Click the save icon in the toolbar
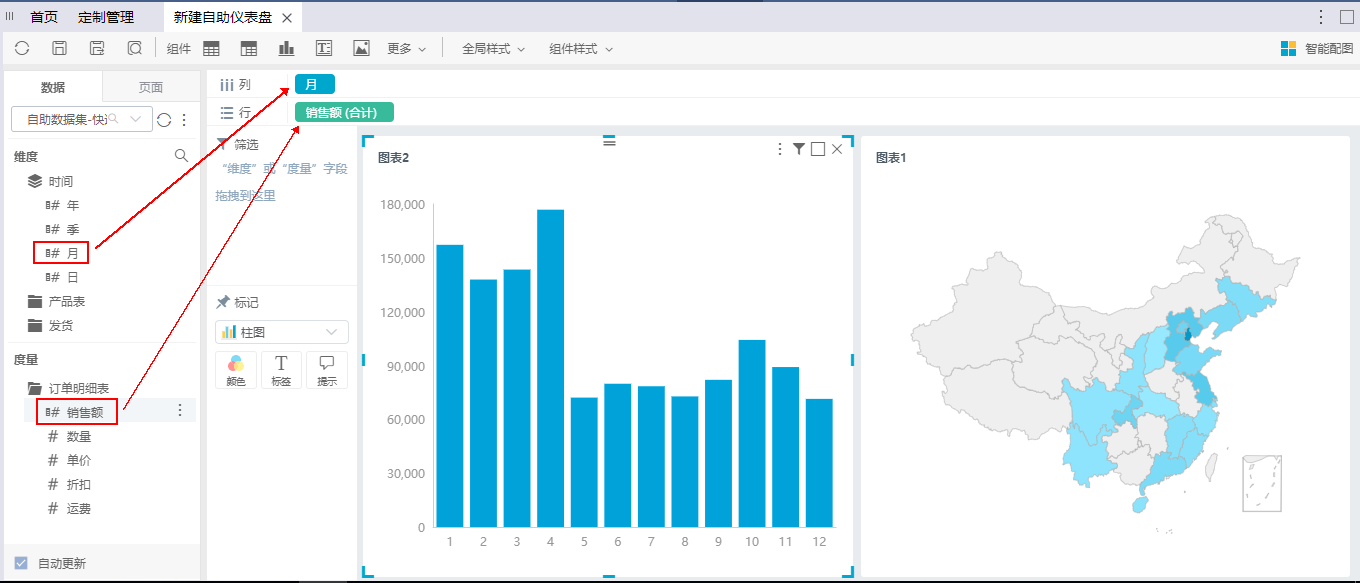 click(x=60, y=48)
